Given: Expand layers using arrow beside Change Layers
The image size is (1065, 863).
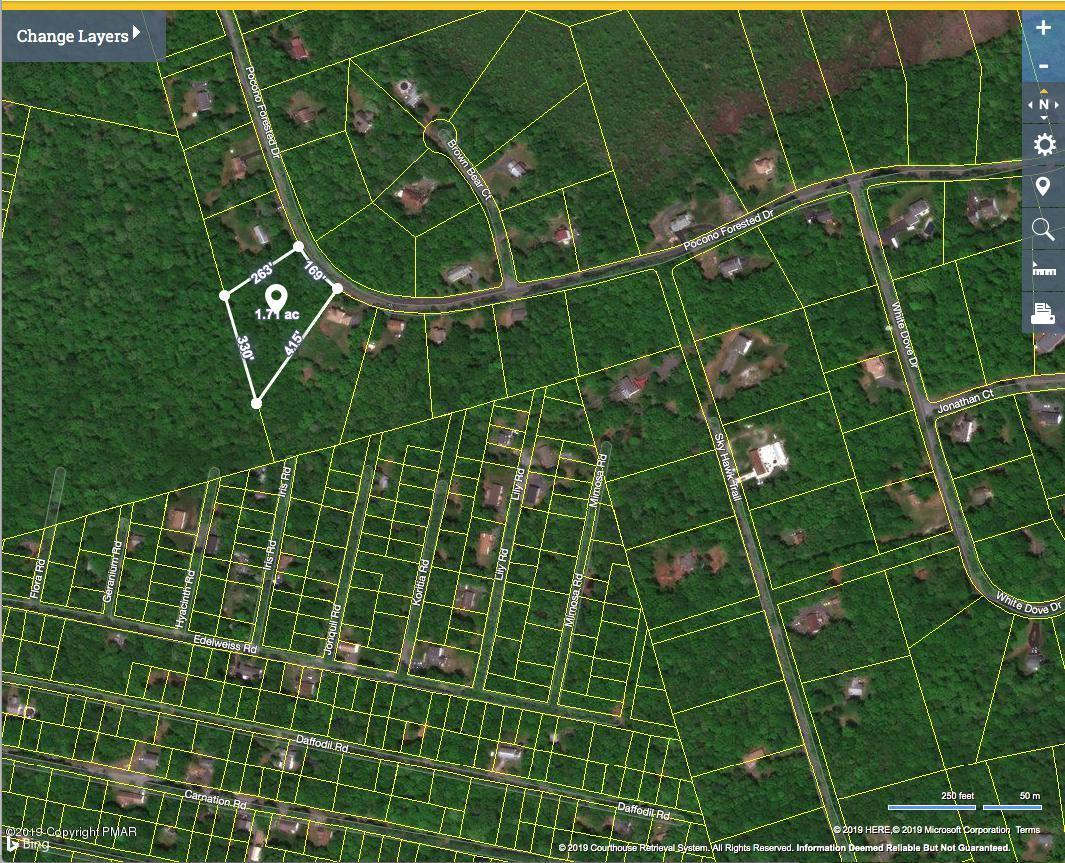Looking at the screenshot, I should click(137, 32).
